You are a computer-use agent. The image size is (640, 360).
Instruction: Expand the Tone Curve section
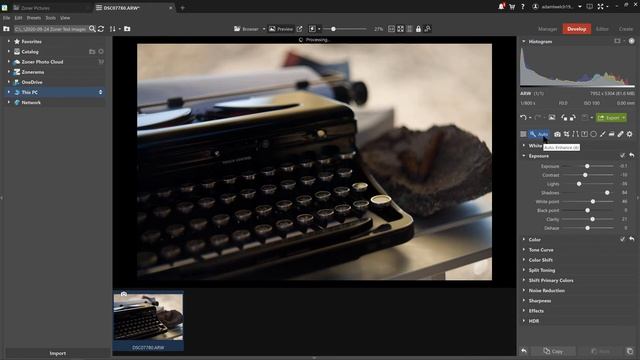coord(524,249)
